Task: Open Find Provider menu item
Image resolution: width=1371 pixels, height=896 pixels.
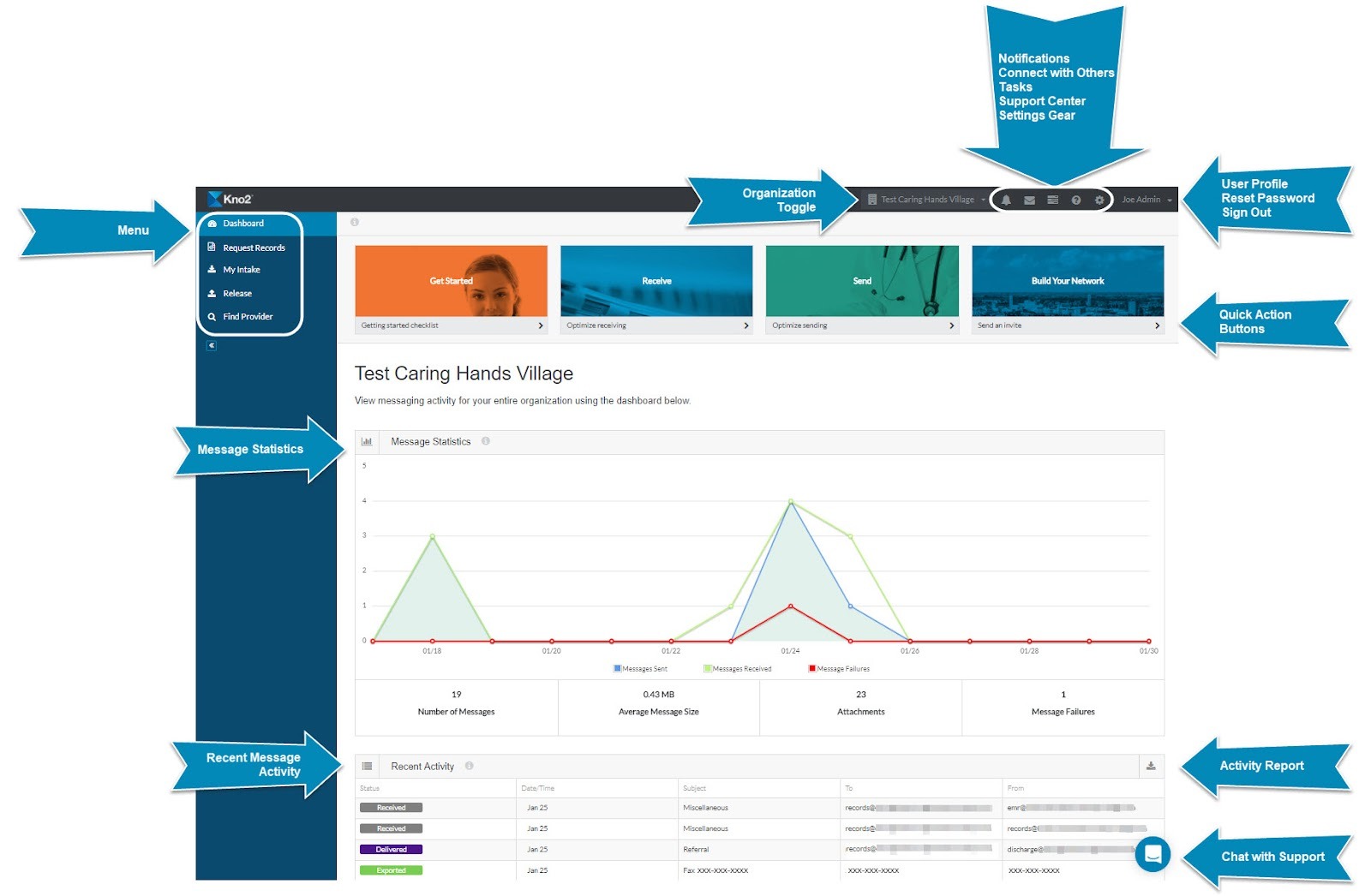Action: [x=248, y=316]
